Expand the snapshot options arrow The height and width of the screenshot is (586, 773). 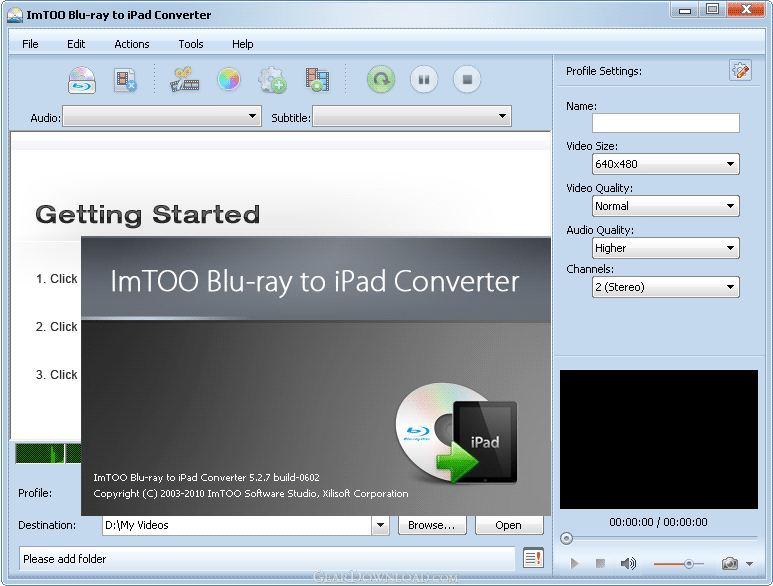749,563
